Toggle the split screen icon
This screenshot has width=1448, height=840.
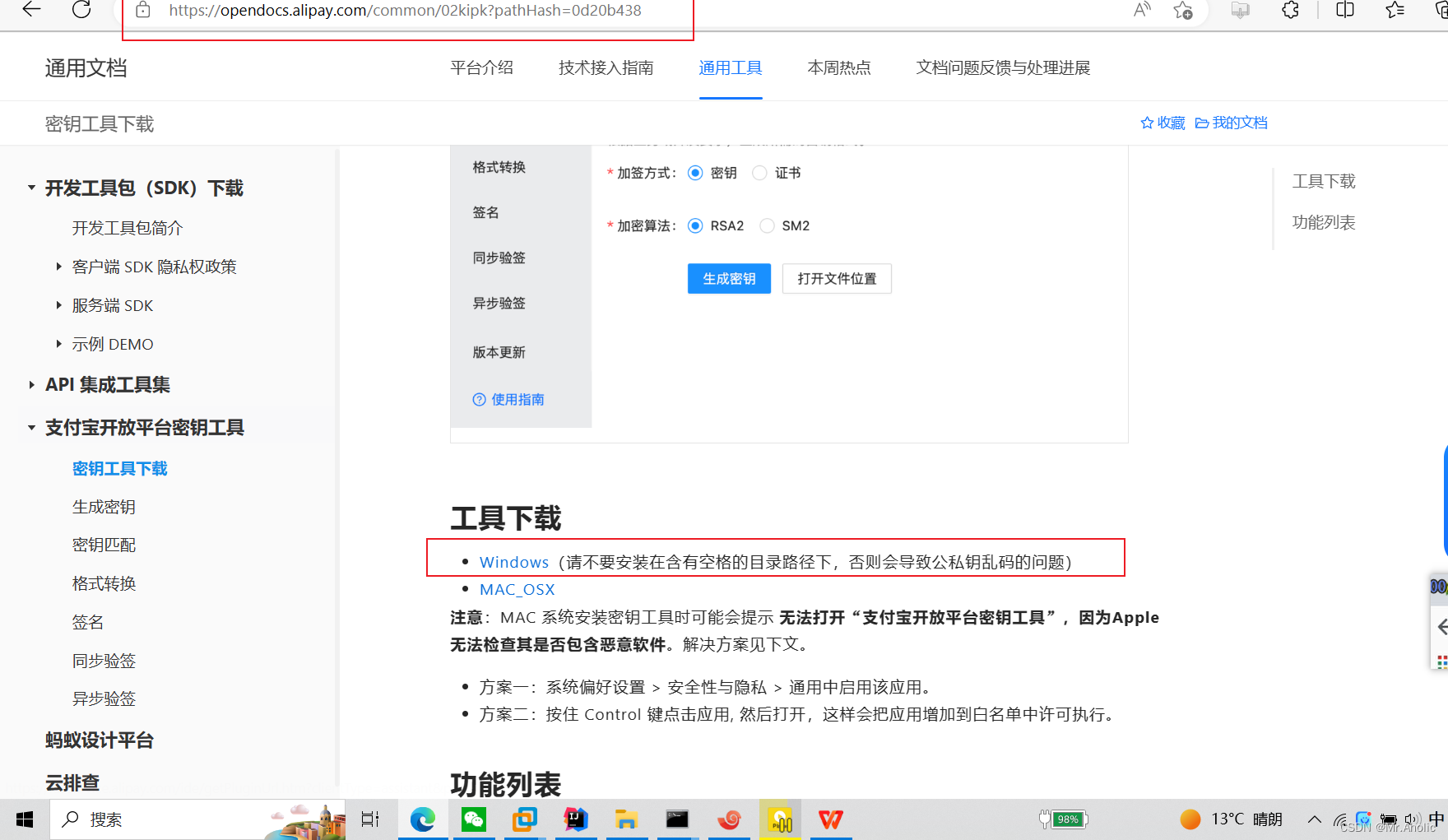1345,10
